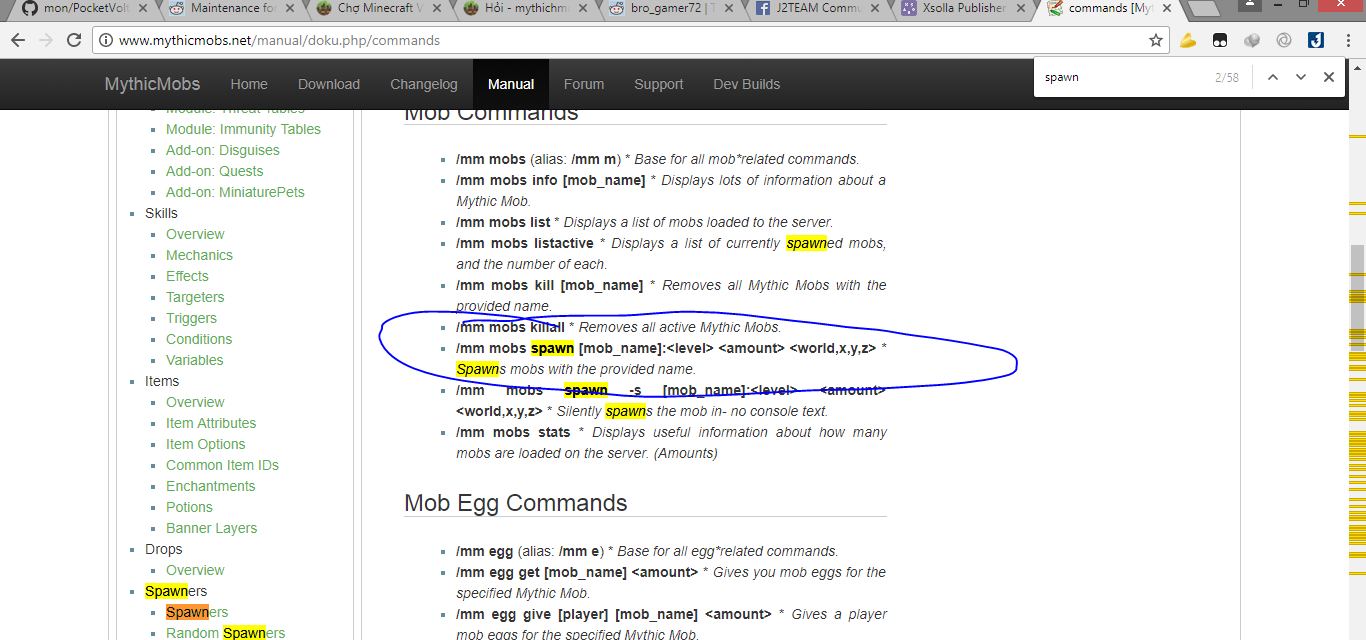The height and width of the screenshot is (640, 1366).
Task: Open the Download nav item
Action: point(329,84)
